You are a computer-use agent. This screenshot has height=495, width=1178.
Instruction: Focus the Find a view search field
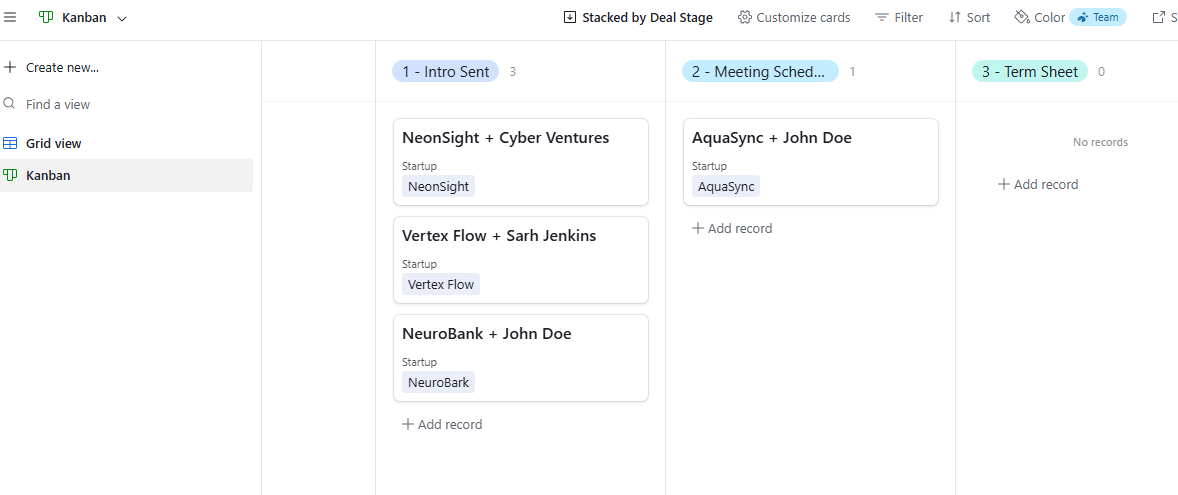click(57, 104)
